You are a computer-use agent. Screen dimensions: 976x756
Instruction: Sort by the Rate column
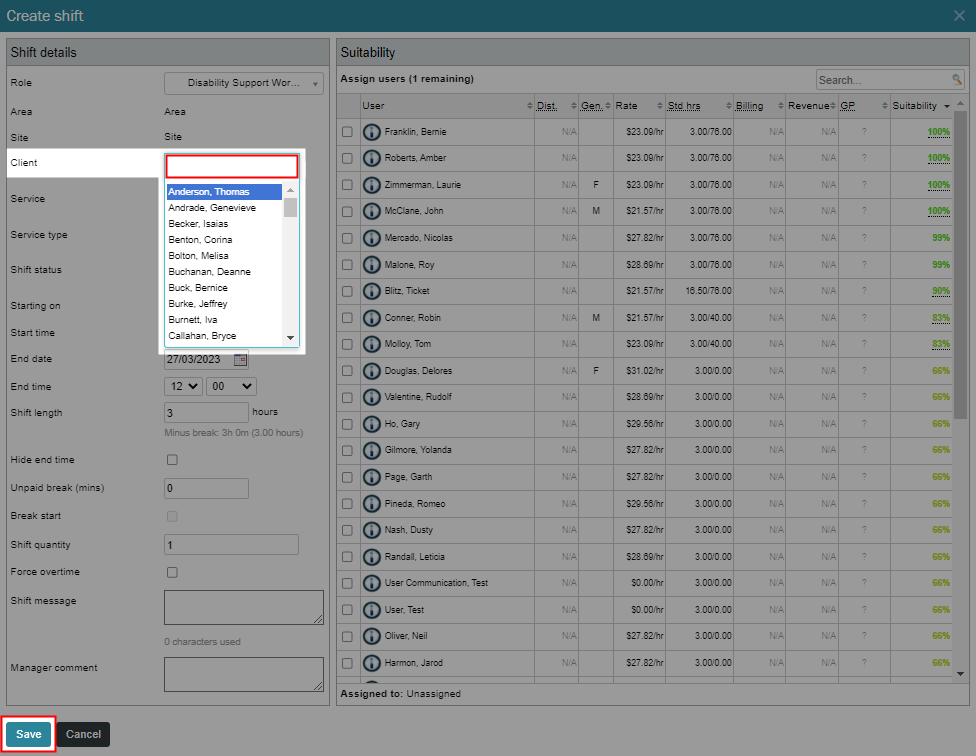pos(639,106)
